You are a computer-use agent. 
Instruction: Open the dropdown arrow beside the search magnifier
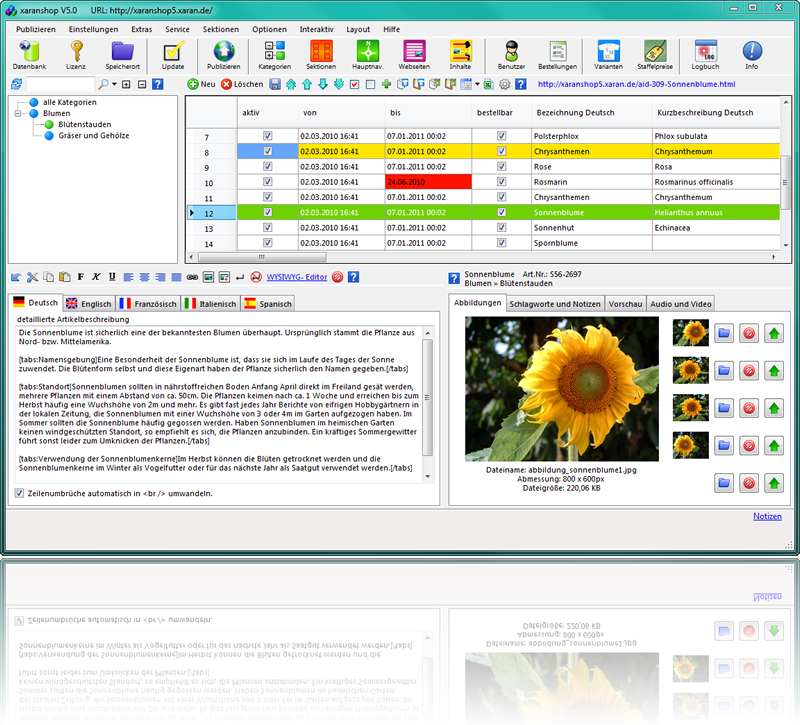coord(114,84)
